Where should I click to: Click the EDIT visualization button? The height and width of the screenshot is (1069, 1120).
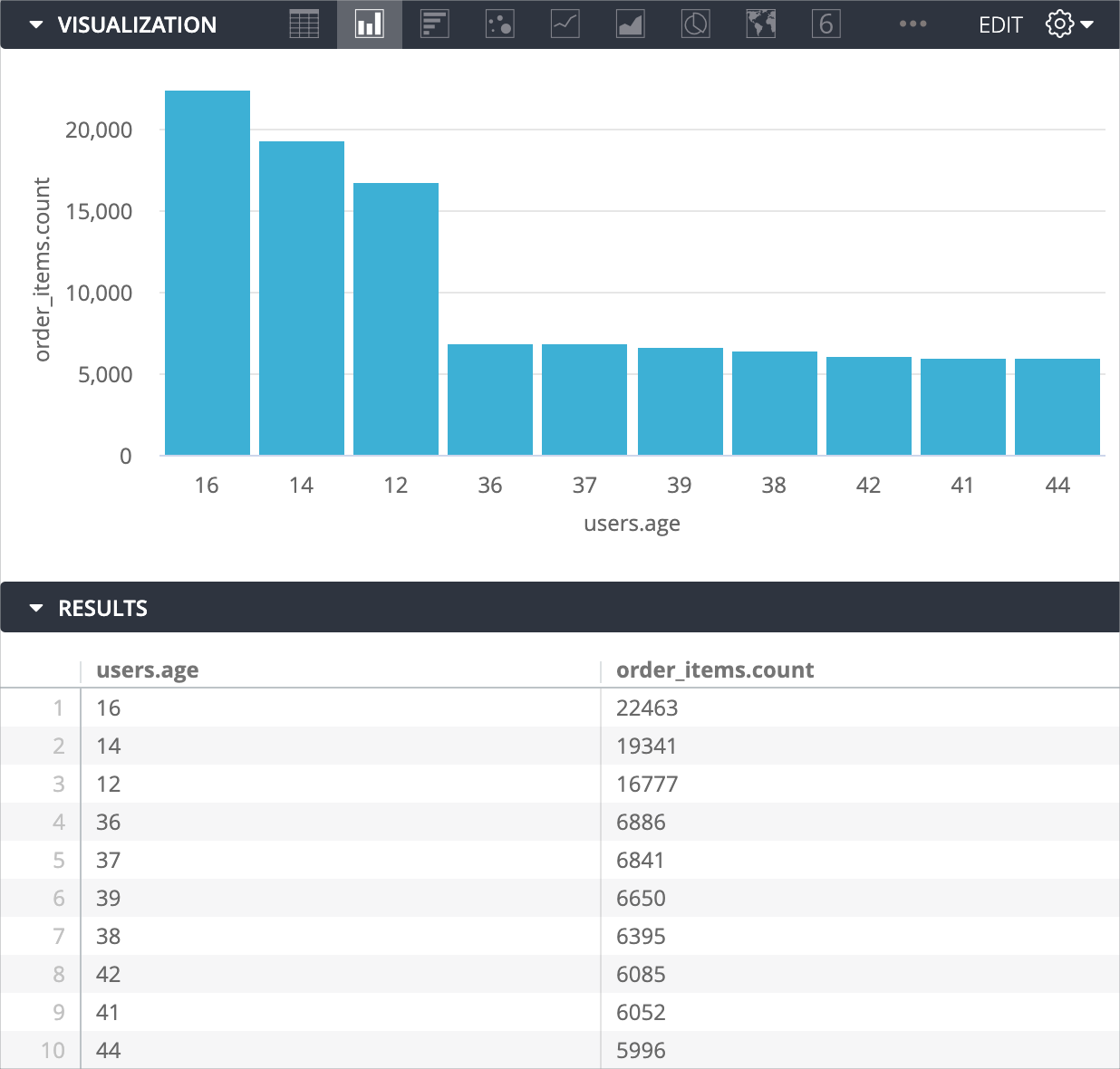click(1000, 24)
